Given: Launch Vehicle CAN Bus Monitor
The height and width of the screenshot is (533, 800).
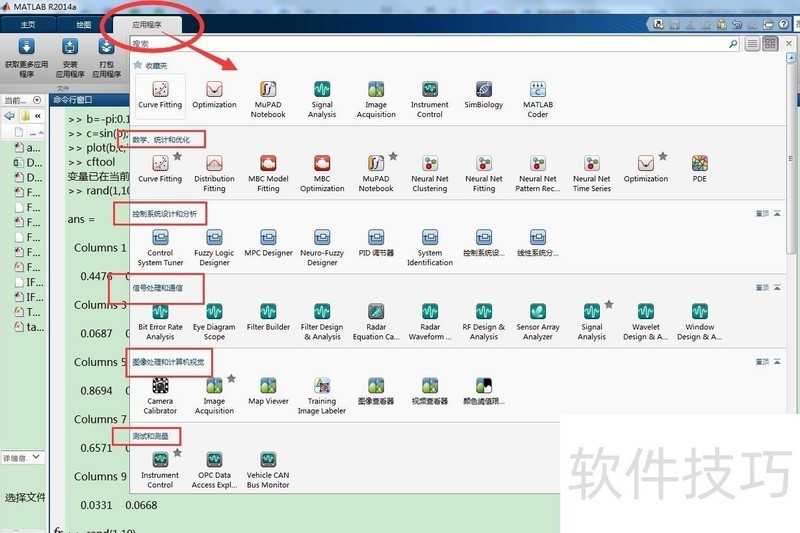Looking at the screenshot, I should 268,470.
